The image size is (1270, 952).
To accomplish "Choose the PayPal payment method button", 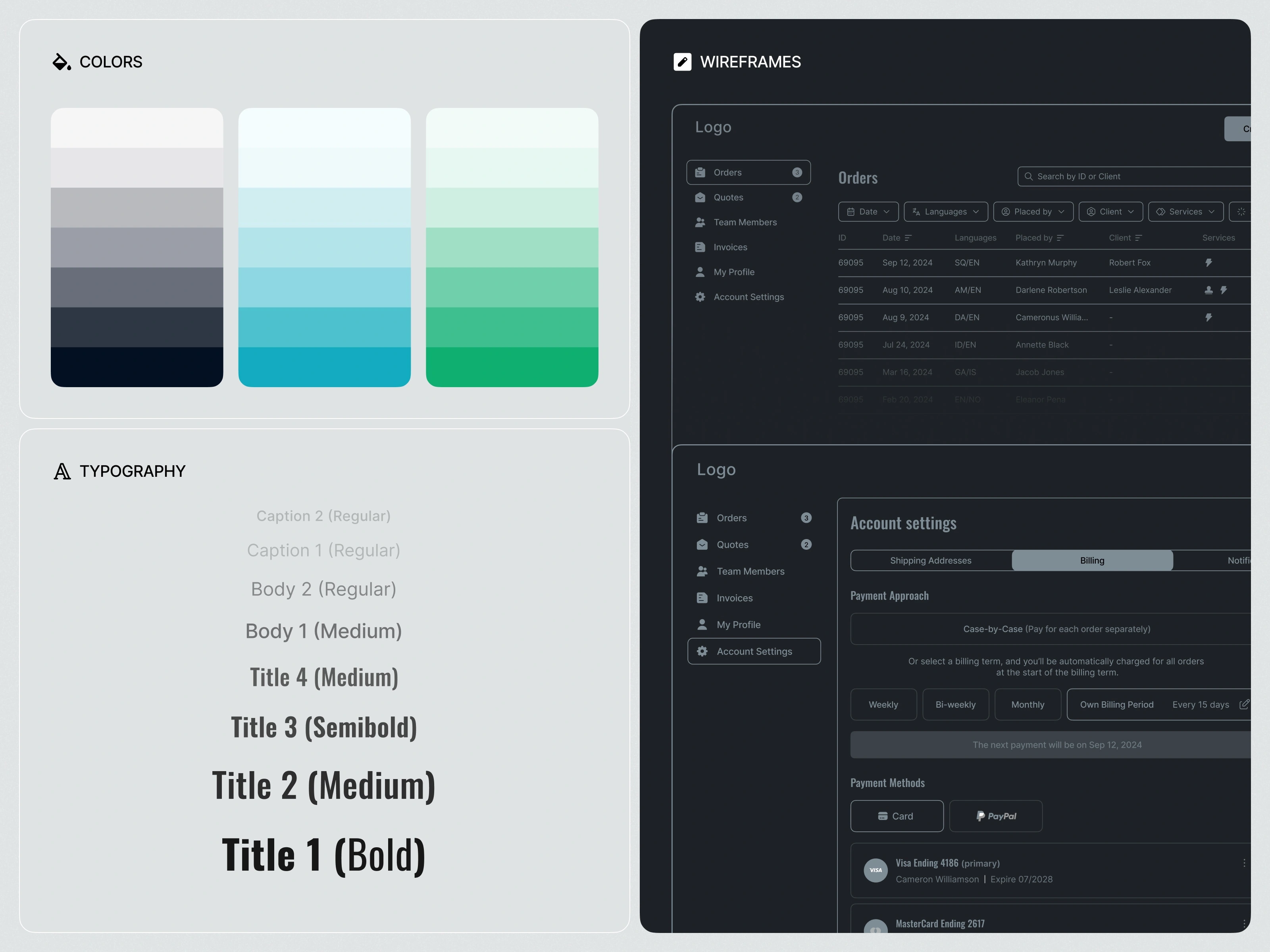I will pos(995,816).
